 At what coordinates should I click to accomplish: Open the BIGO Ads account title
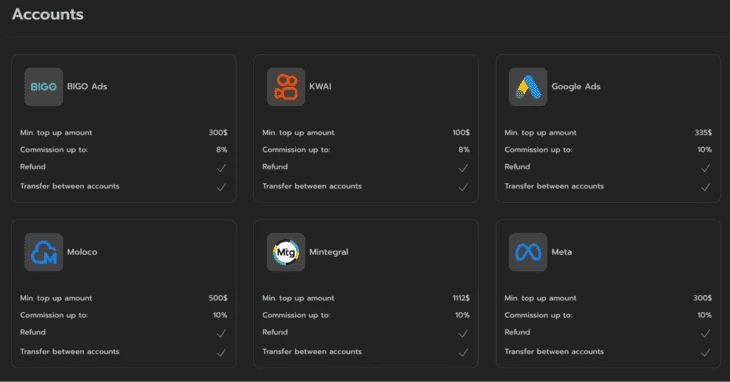tap(87, 87)
